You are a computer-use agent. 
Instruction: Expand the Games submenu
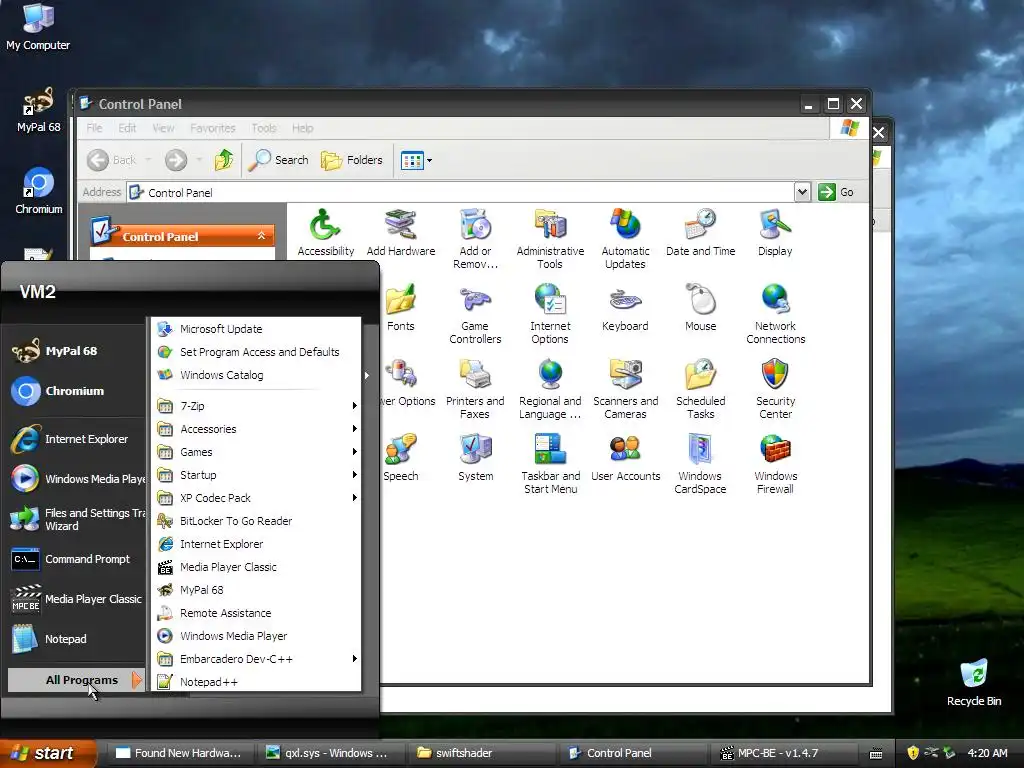(257, 452)
